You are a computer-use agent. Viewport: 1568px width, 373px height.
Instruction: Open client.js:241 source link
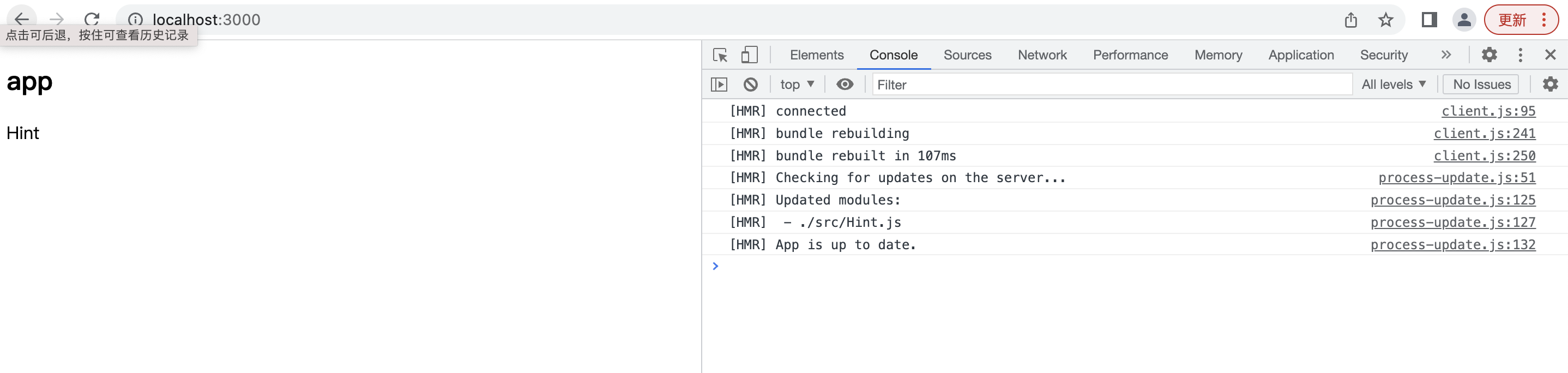(x=1484, y=134)
